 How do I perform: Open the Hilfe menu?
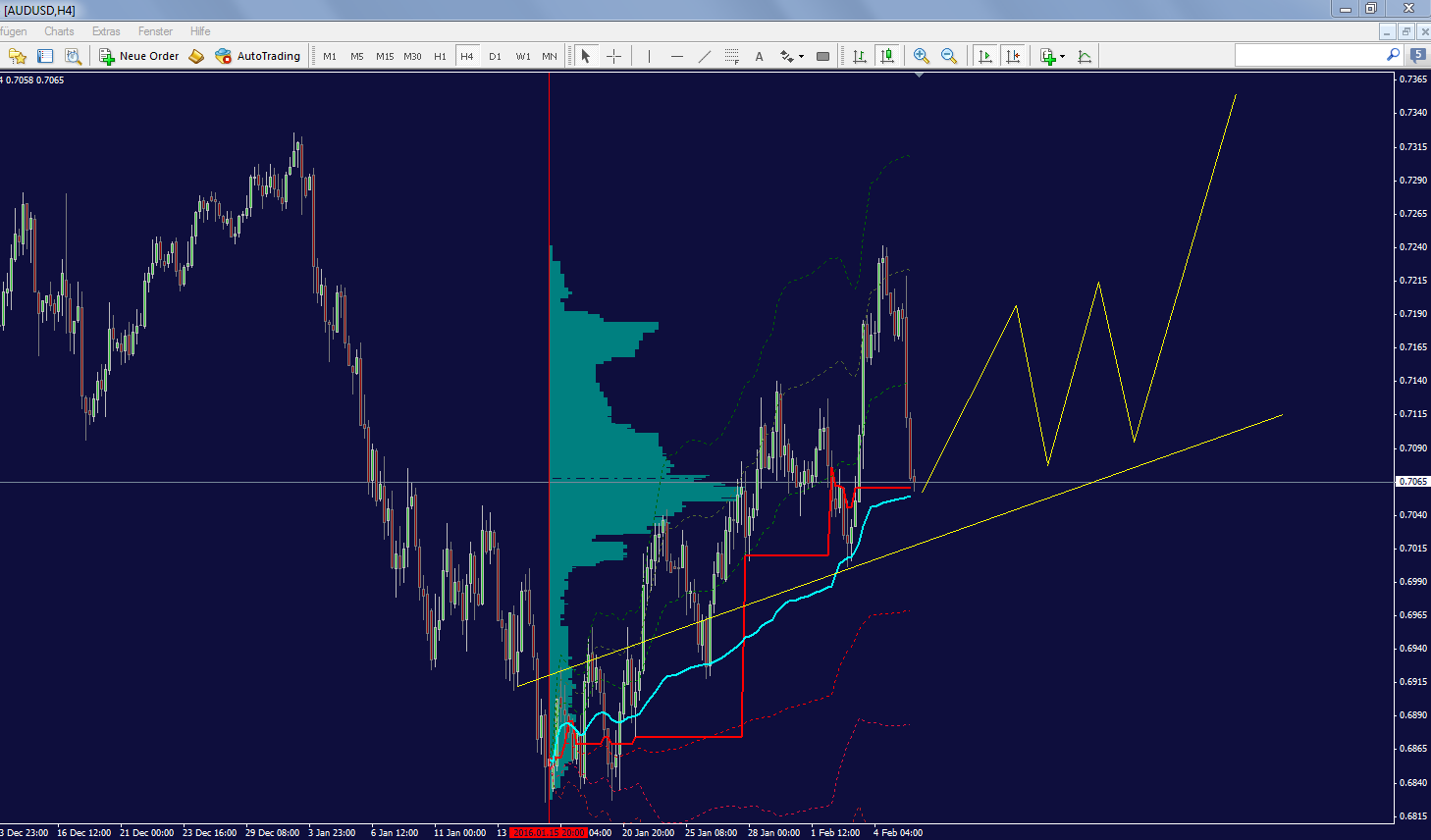(200, 31)
